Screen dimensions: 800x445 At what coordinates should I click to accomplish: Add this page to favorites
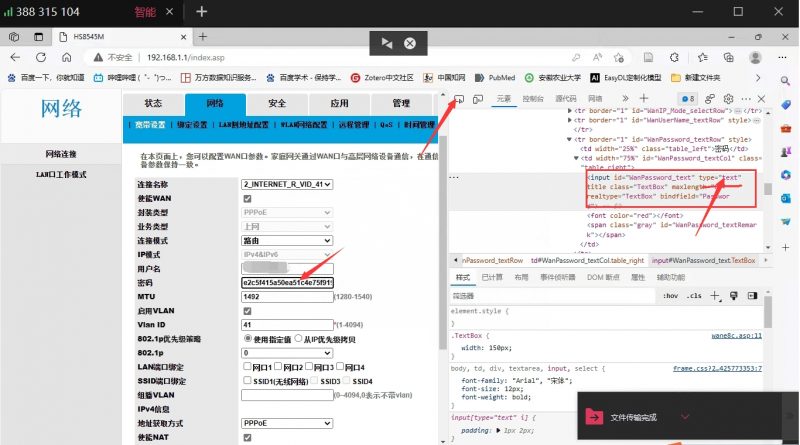[x=619, y=57]
